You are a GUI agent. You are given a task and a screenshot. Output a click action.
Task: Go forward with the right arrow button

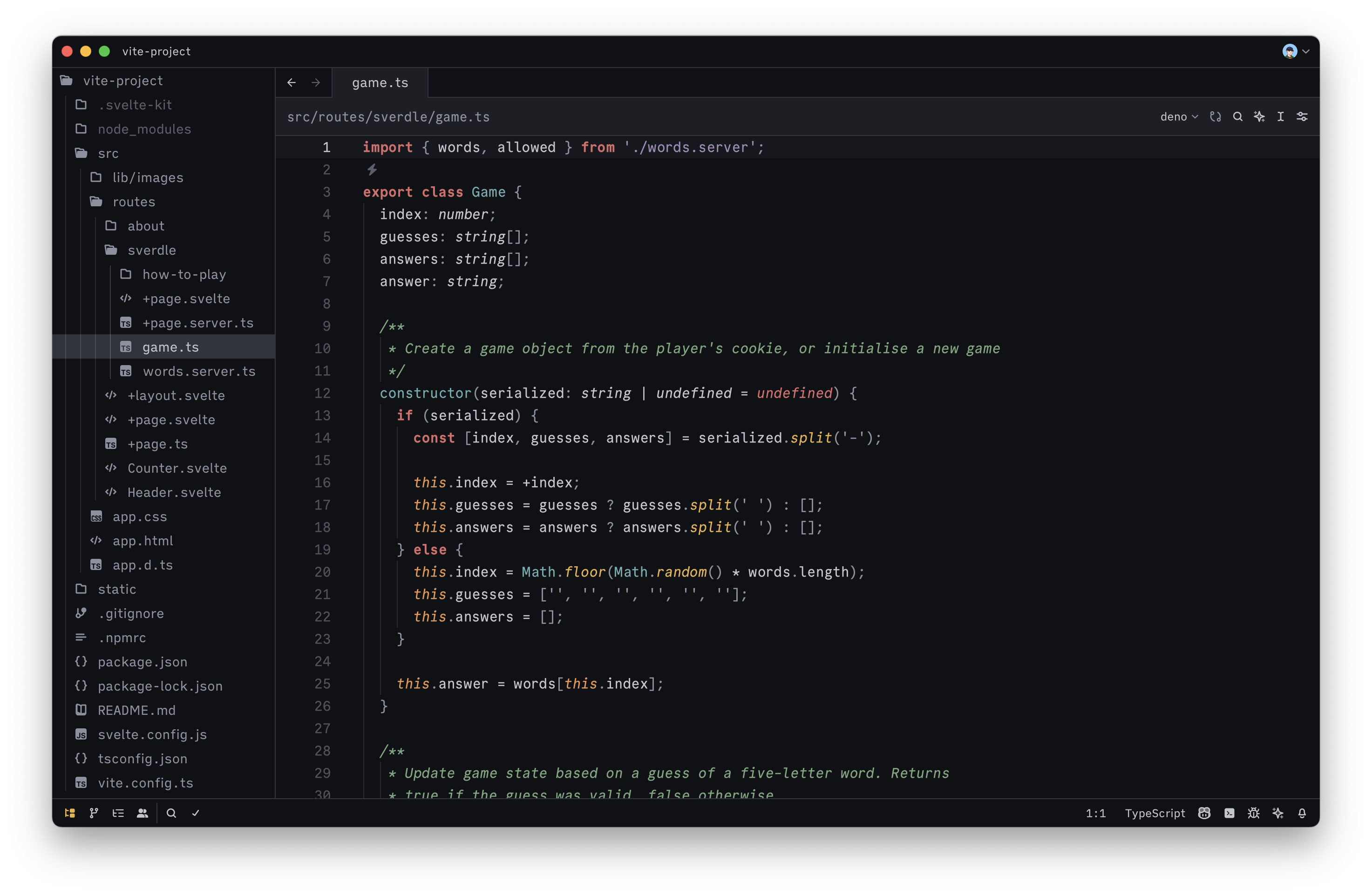point(316,82)
